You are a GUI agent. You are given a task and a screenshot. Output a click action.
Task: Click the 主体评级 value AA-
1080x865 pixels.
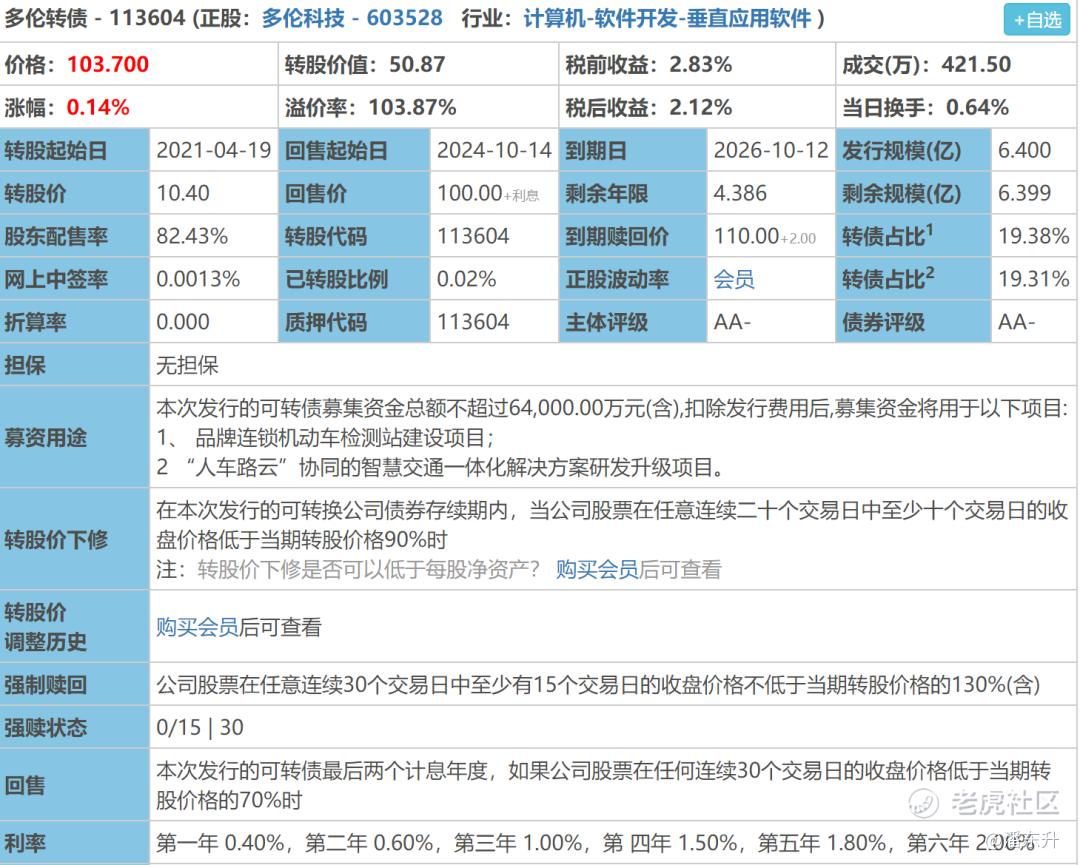[x=732, y=322]
